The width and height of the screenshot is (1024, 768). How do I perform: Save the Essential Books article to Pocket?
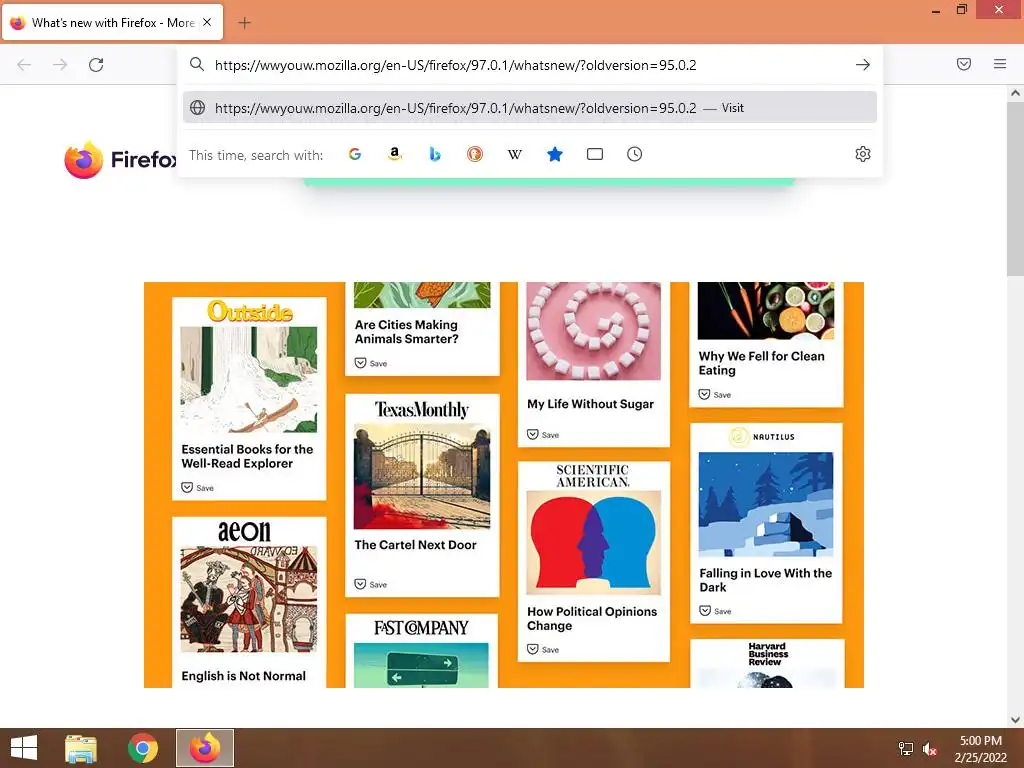point(197,488)
